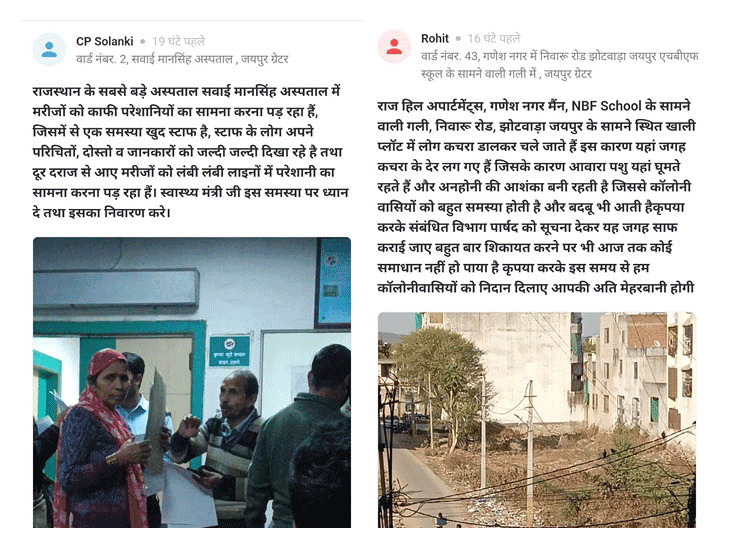Click the '16 घंटे पहले' timestamp
The height and width of the screenshot is (548, 730).
[494, 39]
